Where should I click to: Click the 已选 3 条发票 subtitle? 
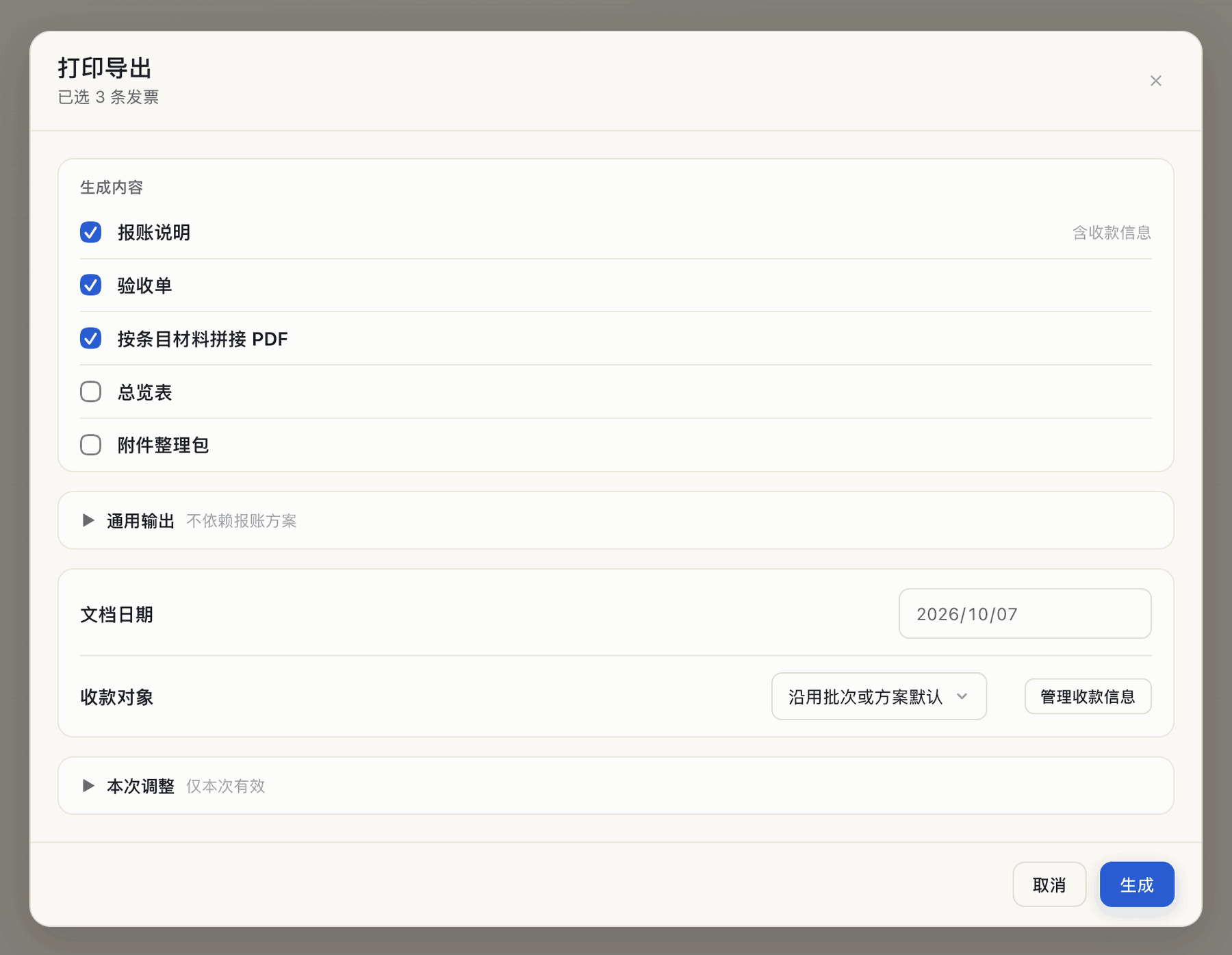click(108, 97)
